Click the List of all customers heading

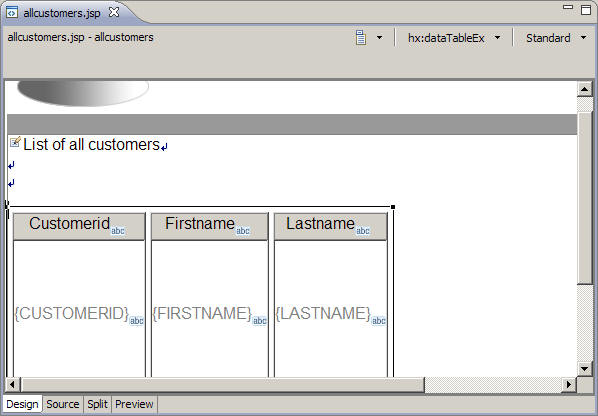[x=91, y=145]
